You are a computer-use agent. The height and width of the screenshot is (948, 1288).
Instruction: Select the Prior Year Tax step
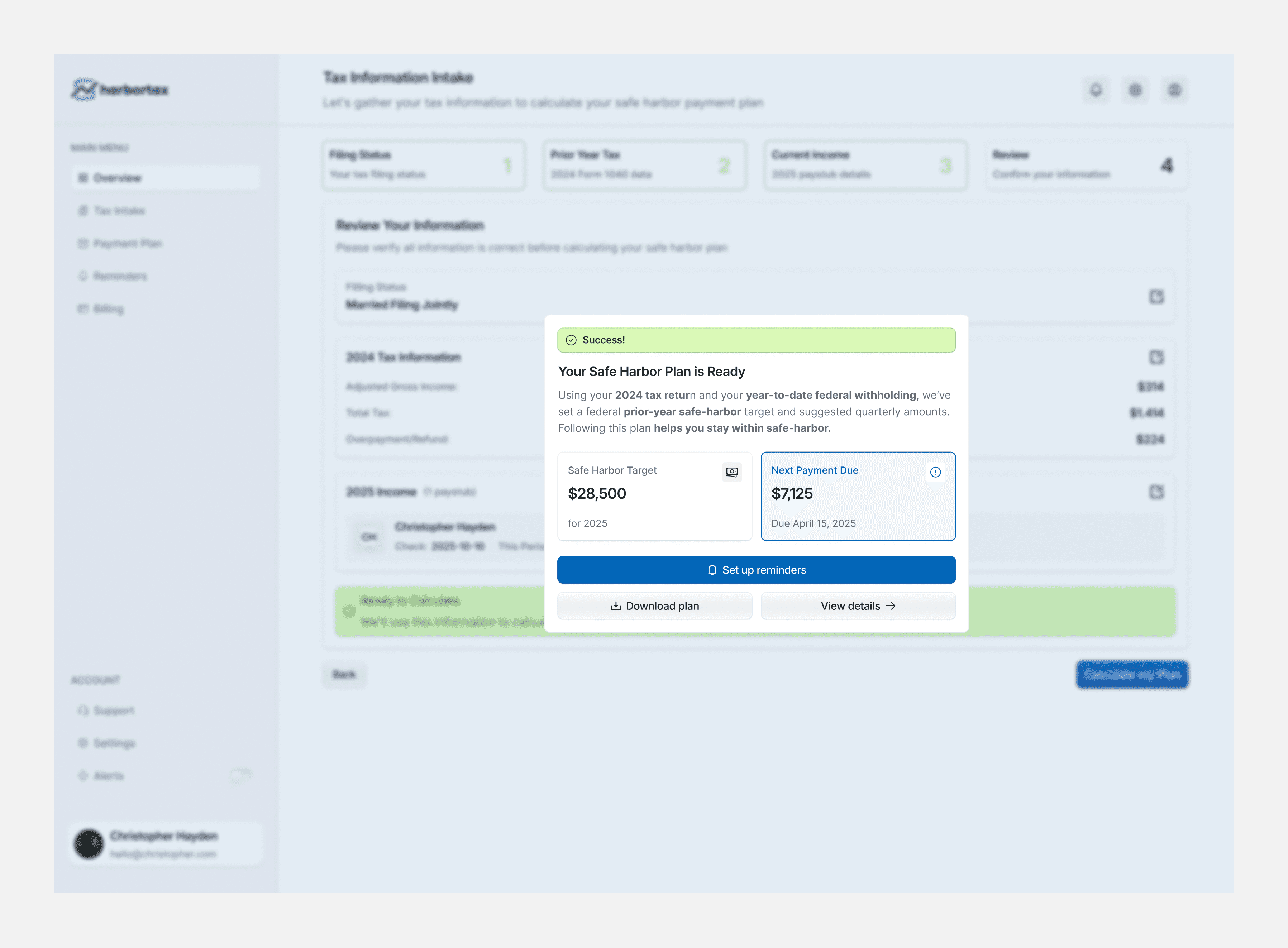pyautogui.click(x=644, y=165)
